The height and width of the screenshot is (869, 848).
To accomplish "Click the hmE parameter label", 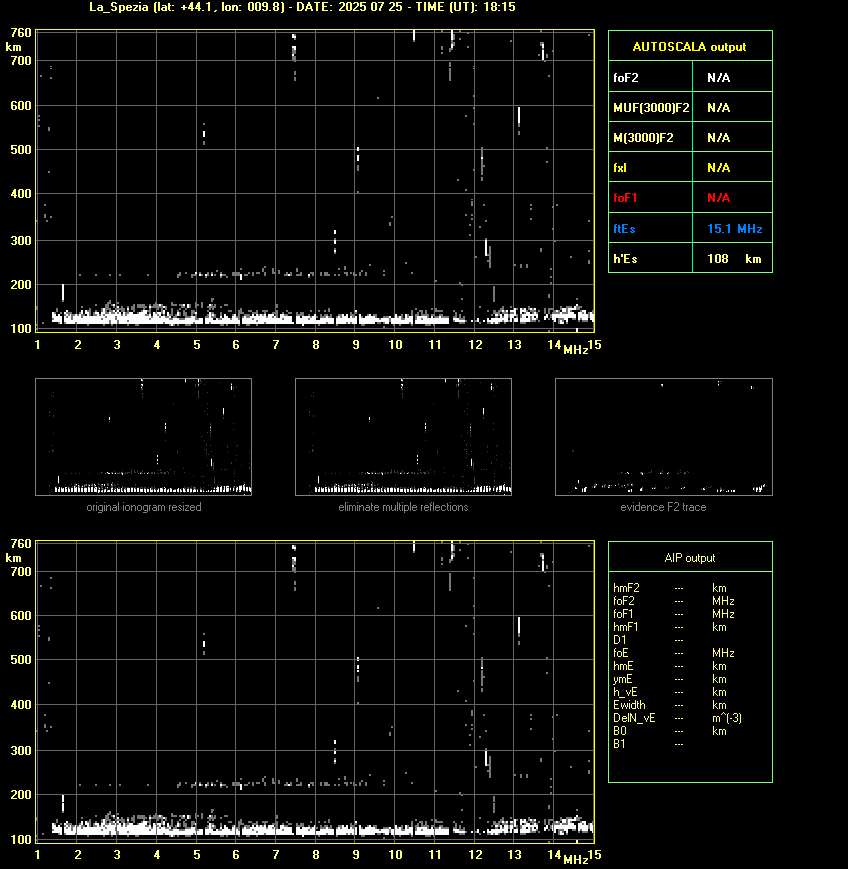I will click(x=623, y=666).
